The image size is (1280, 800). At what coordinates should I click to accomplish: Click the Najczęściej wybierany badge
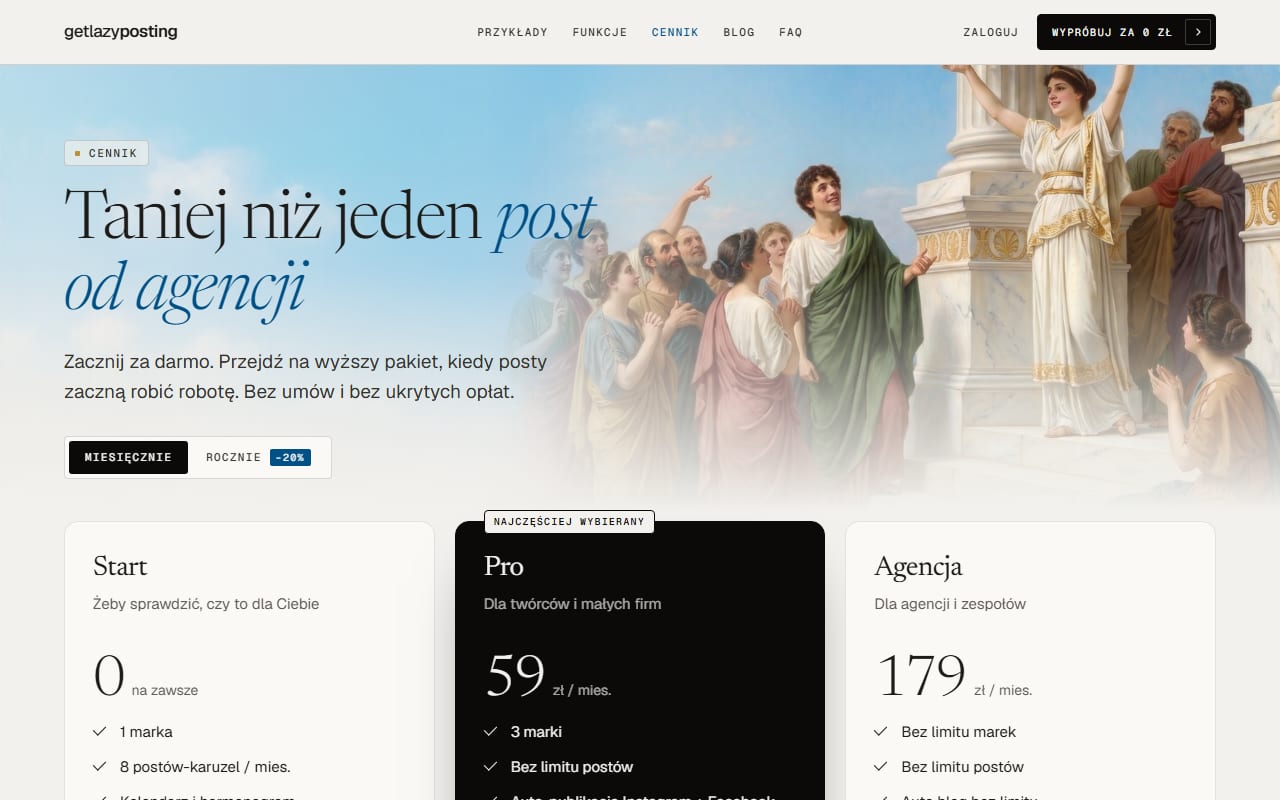click(x=569, y=522)
